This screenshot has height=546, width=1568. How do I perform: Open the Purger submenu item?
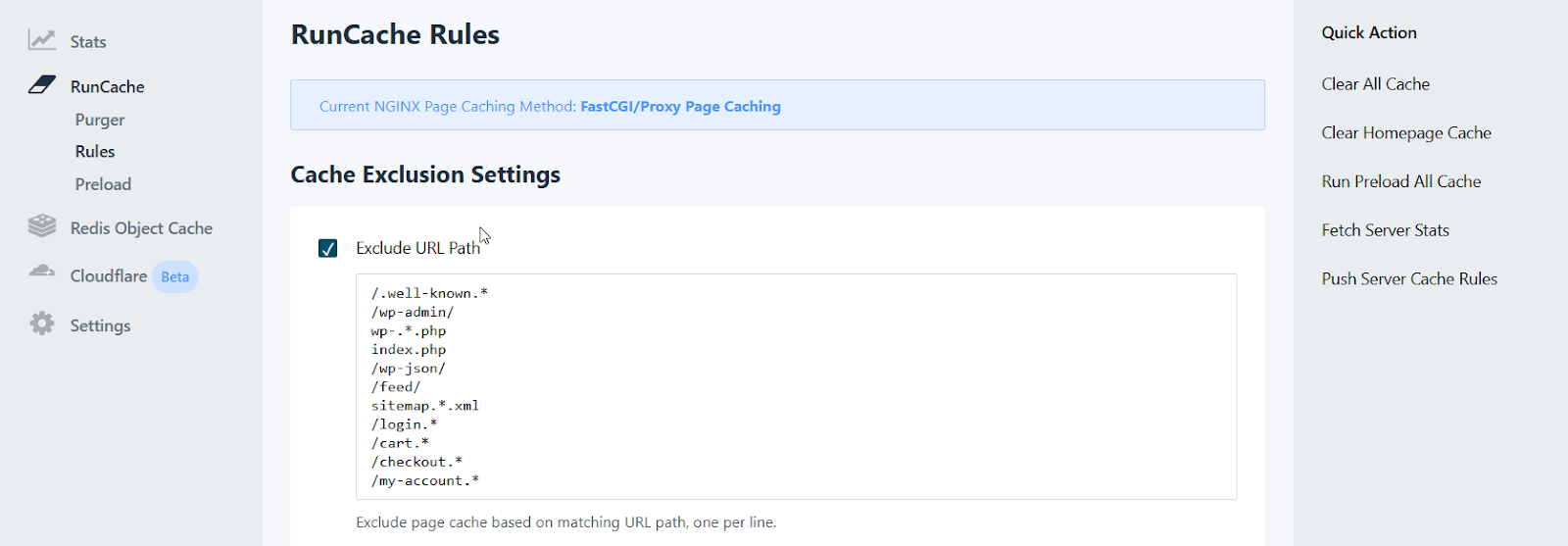(x=100, y=120)
